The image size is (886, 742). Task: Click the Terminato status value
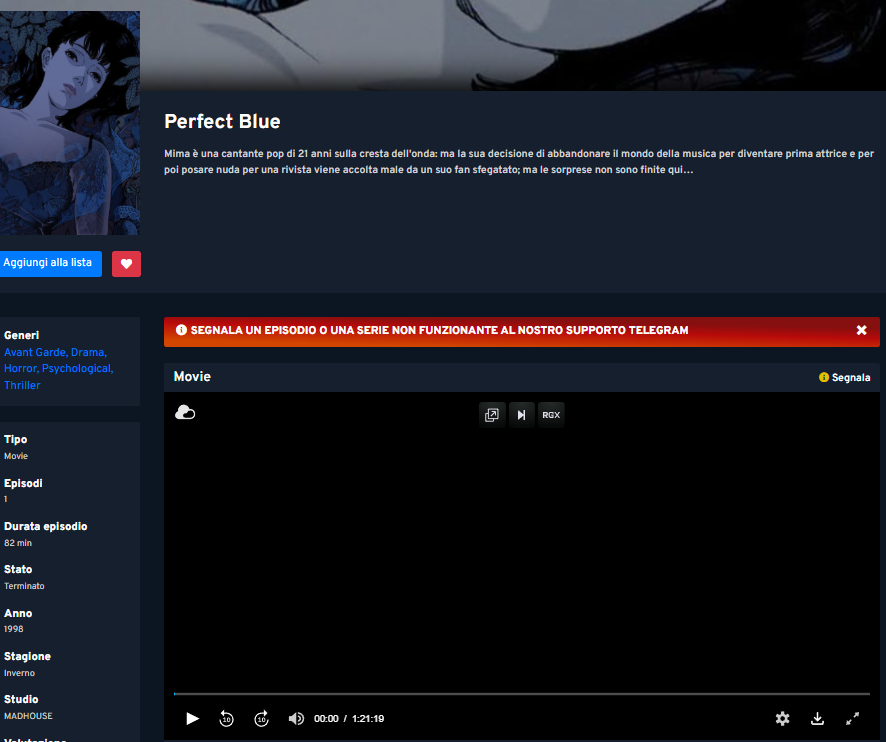24,586
